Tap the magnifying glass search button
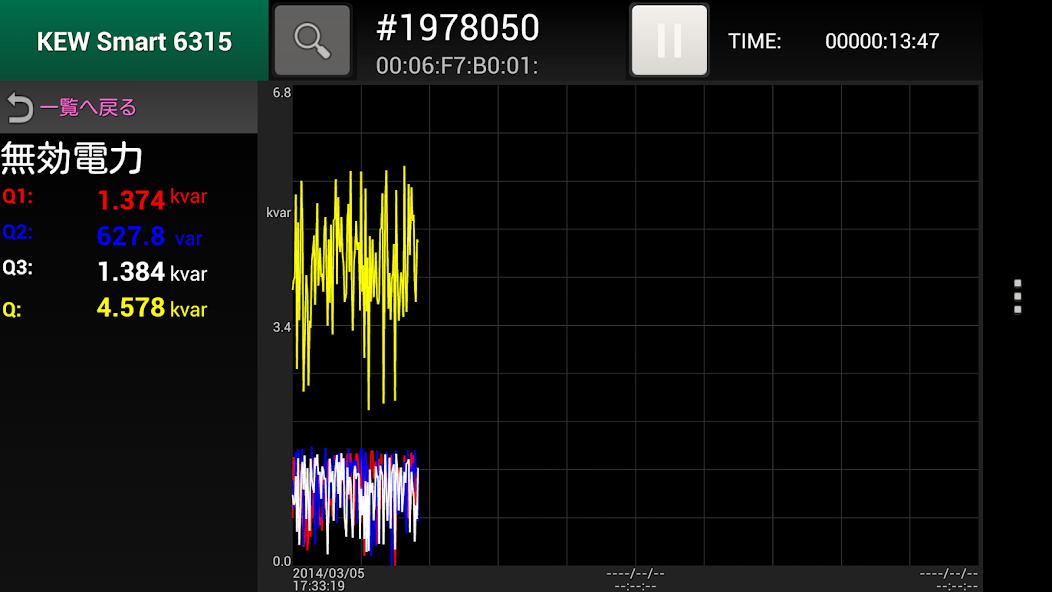Image resolution: width=1052 pixels, height=592 pixels. [312, 40]
